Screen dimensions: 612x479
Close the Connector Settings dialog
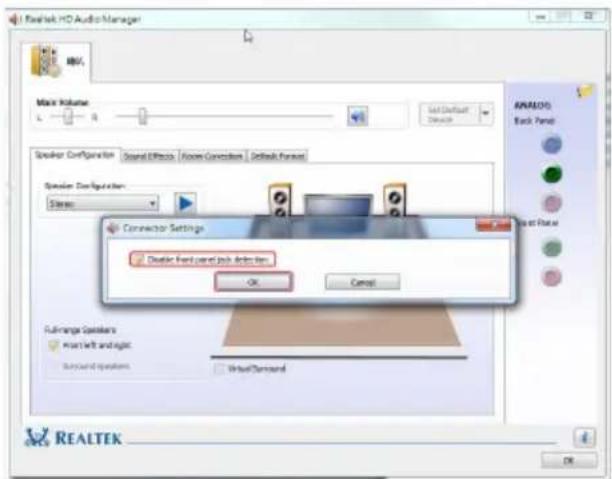tap(493, 225)
